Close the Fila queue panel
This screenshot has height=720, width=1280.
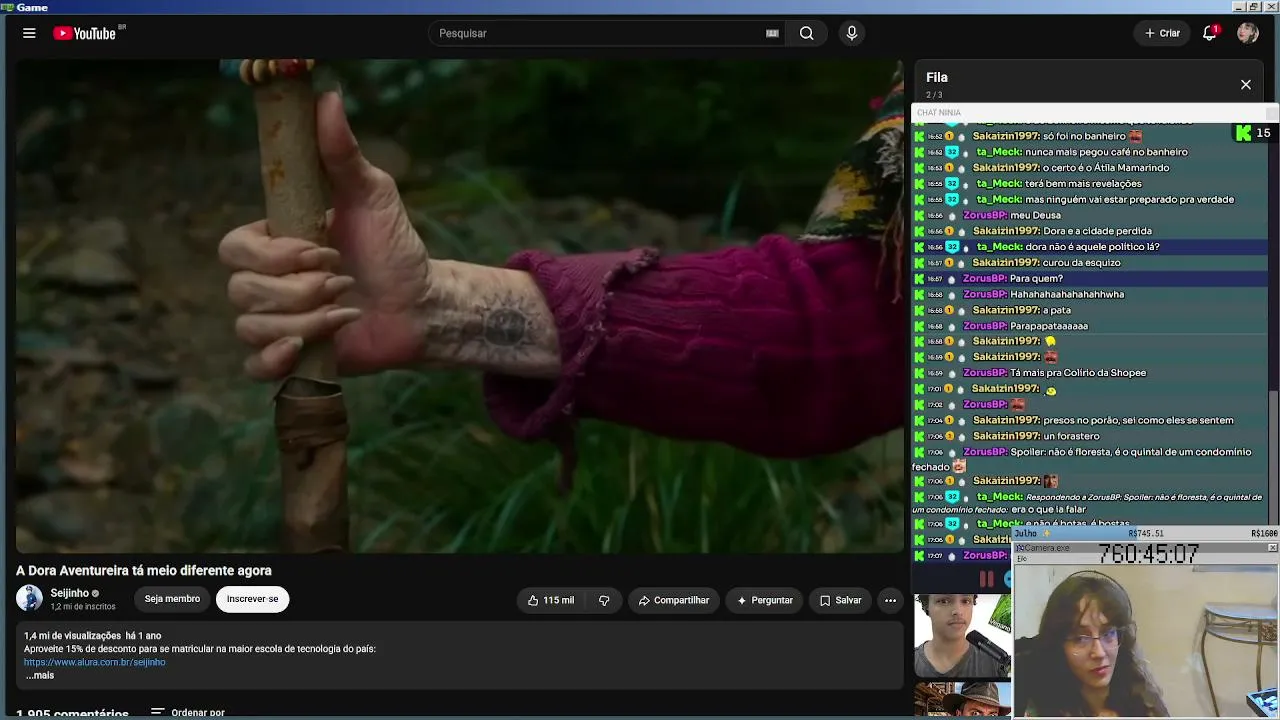(1246, 85)
